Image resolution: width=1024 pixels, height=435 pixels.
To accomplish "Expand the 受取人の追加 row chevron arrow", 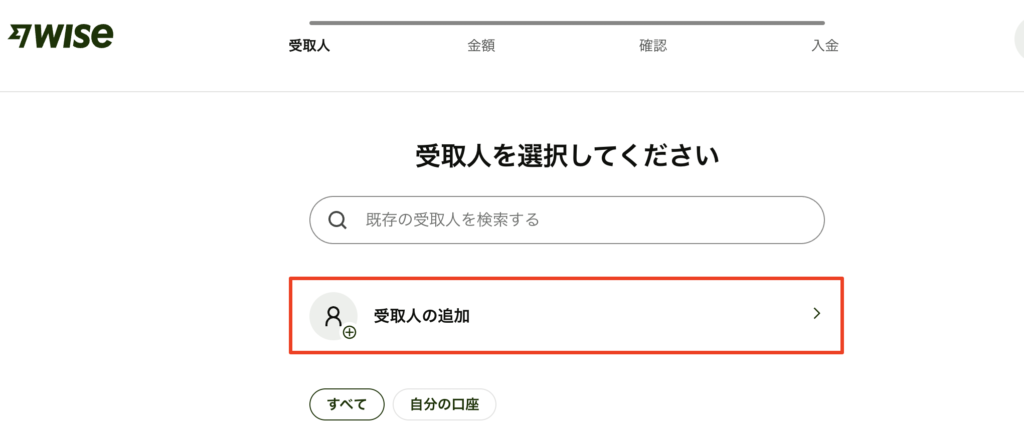I will (816, 314).
